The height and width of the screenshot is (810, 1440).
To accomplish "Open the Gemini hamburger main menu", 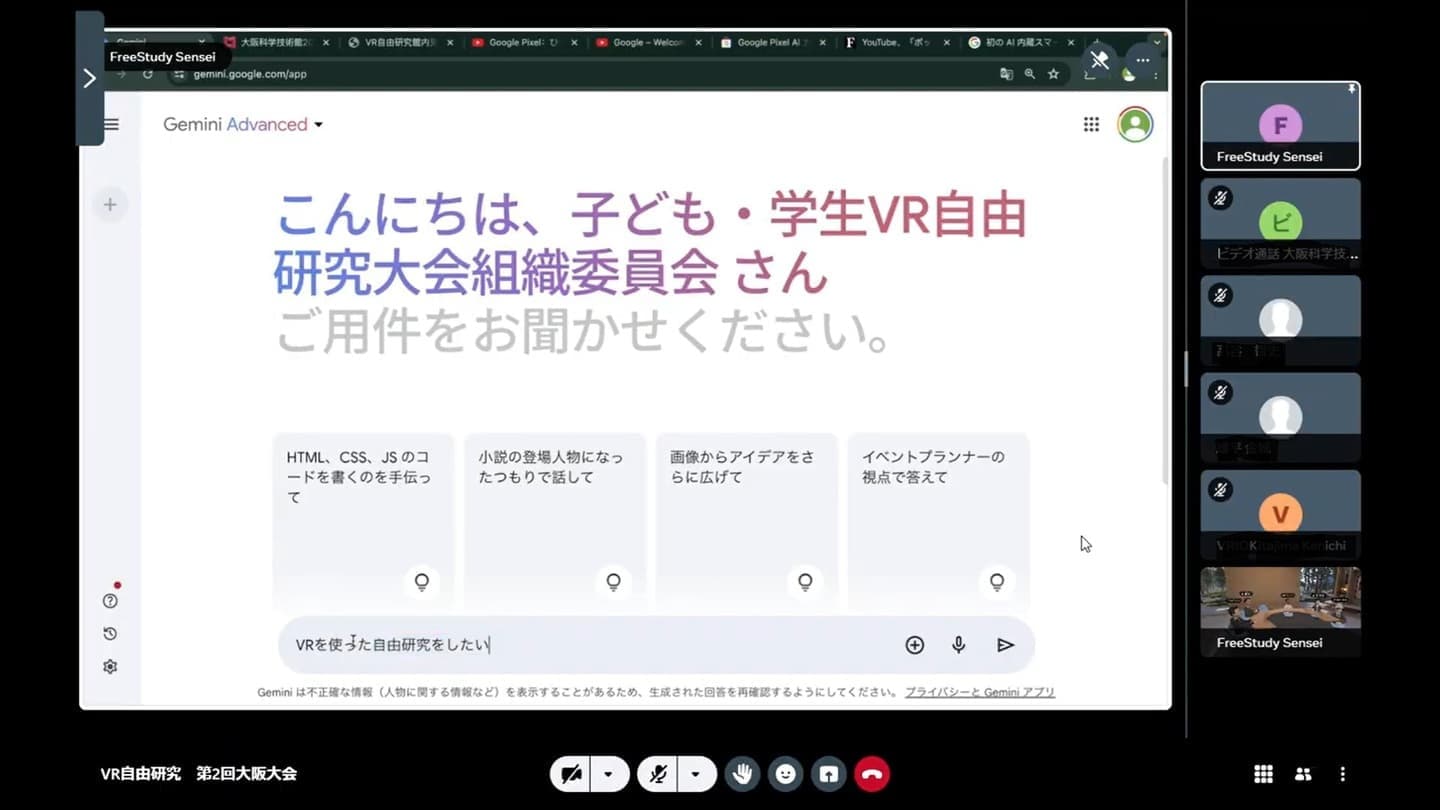I will coord(111,125).
